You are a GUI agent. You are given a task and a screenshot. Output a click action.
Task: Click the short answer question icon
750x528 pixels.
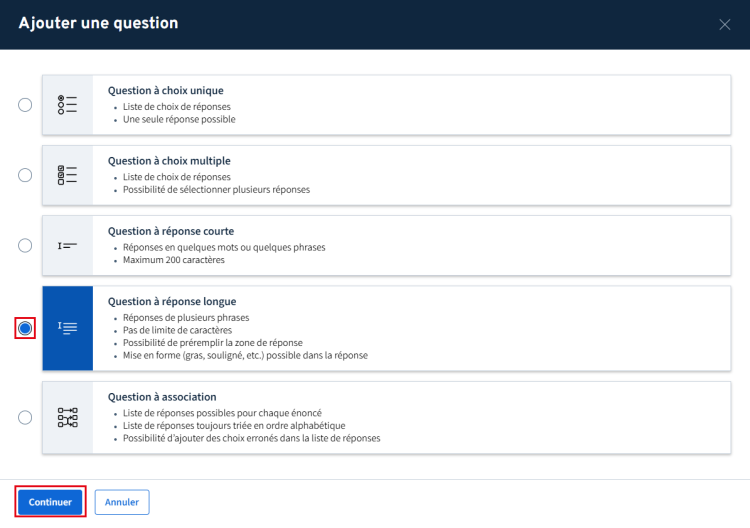[x=67, y=245]
